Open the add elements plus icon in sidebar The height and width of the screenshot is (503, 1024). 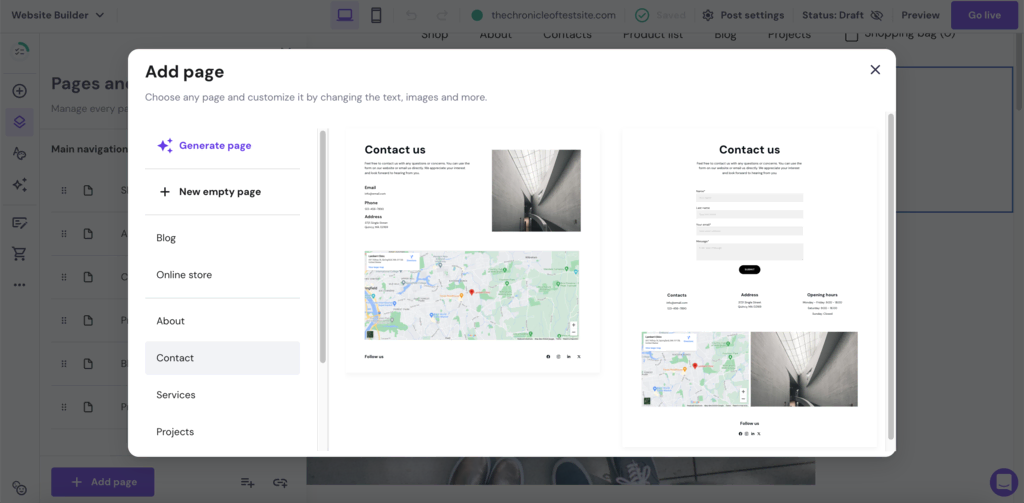(x=20, y=91)
